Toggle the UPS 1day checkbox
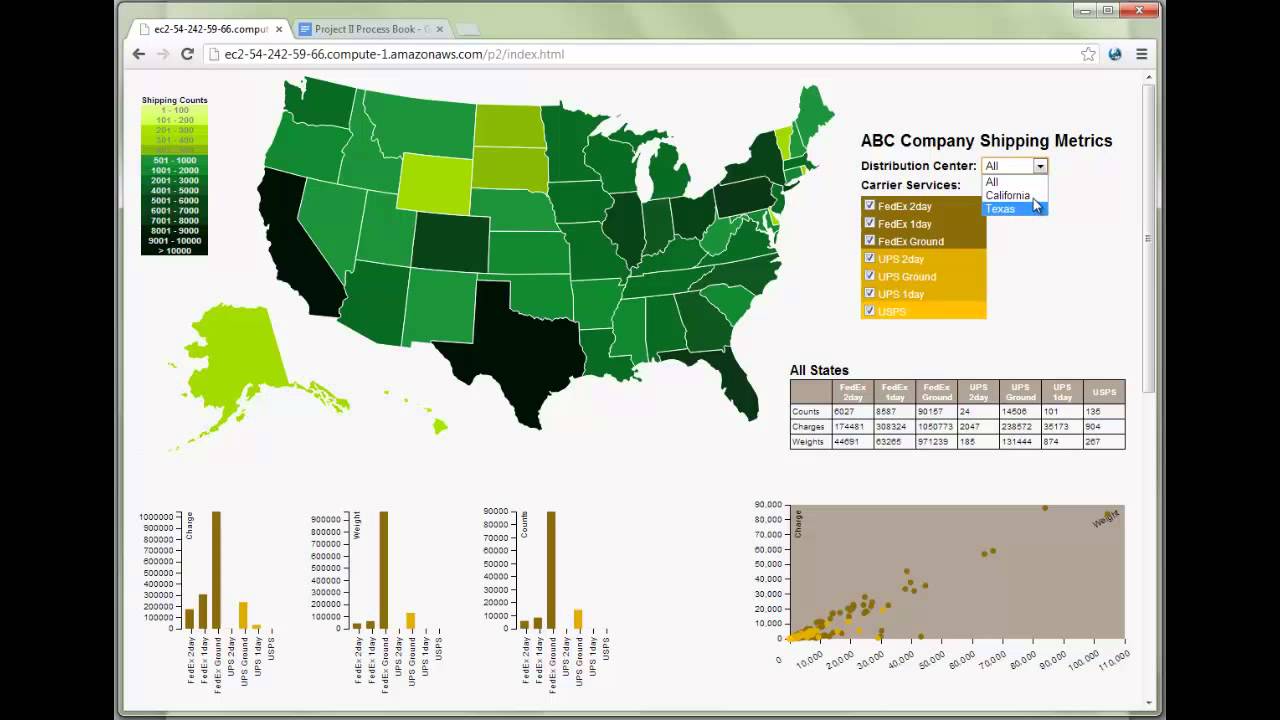The image size is (1280, 720). coord(870,293)
